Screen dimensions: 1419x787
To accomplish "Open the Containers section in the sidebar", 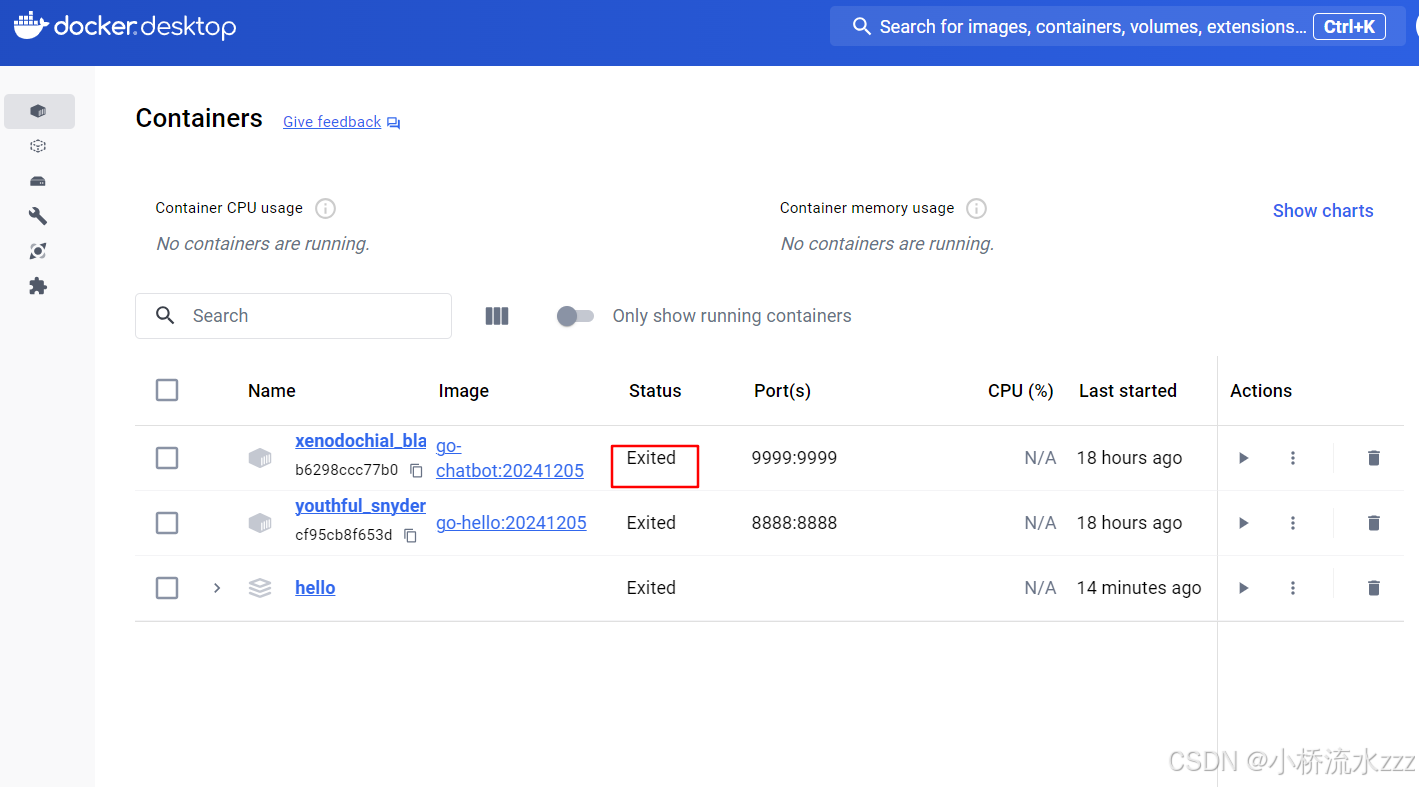I will click(x=39, y=111).
